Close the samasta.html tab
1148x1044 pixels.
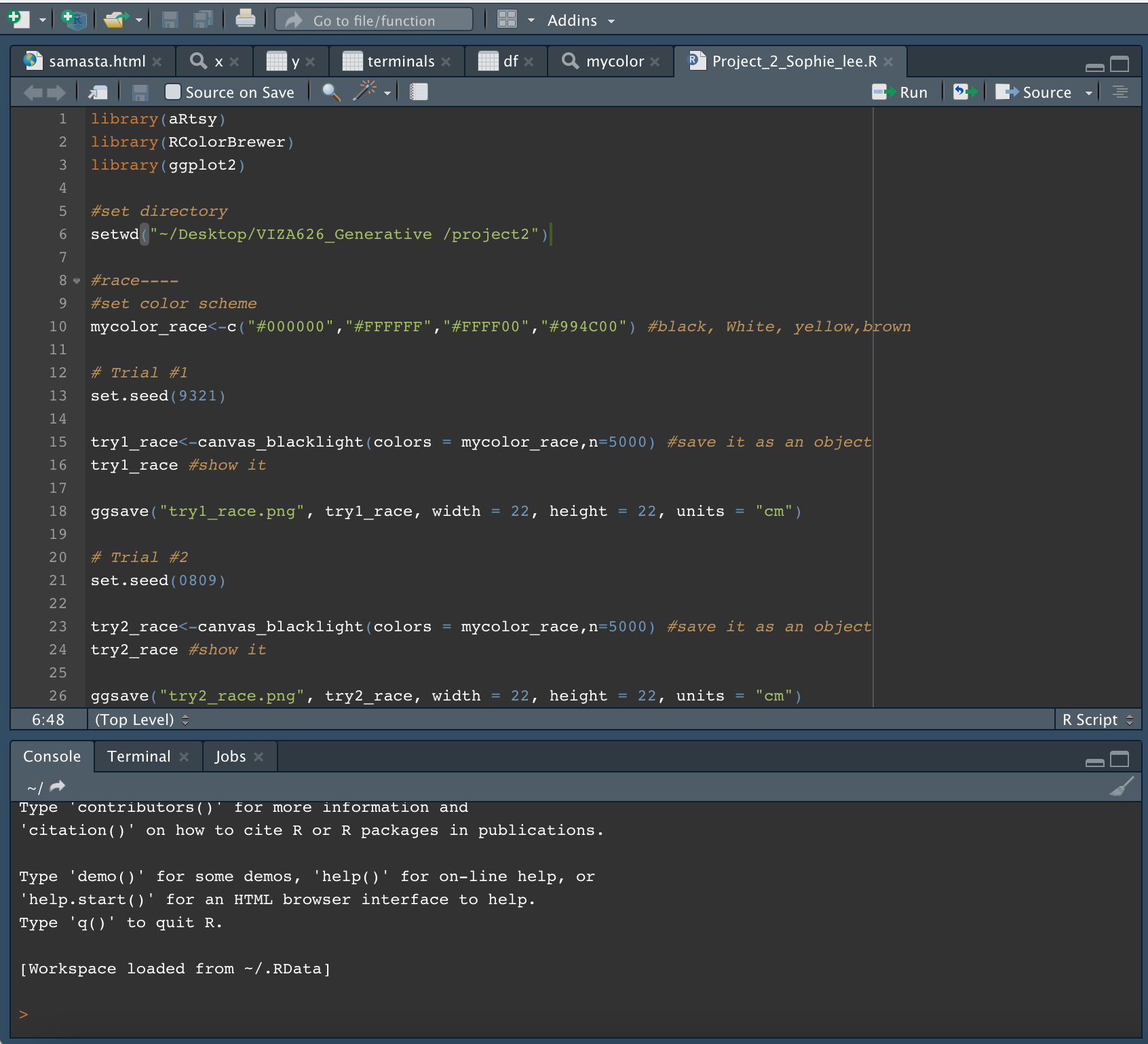pos(157,62)
